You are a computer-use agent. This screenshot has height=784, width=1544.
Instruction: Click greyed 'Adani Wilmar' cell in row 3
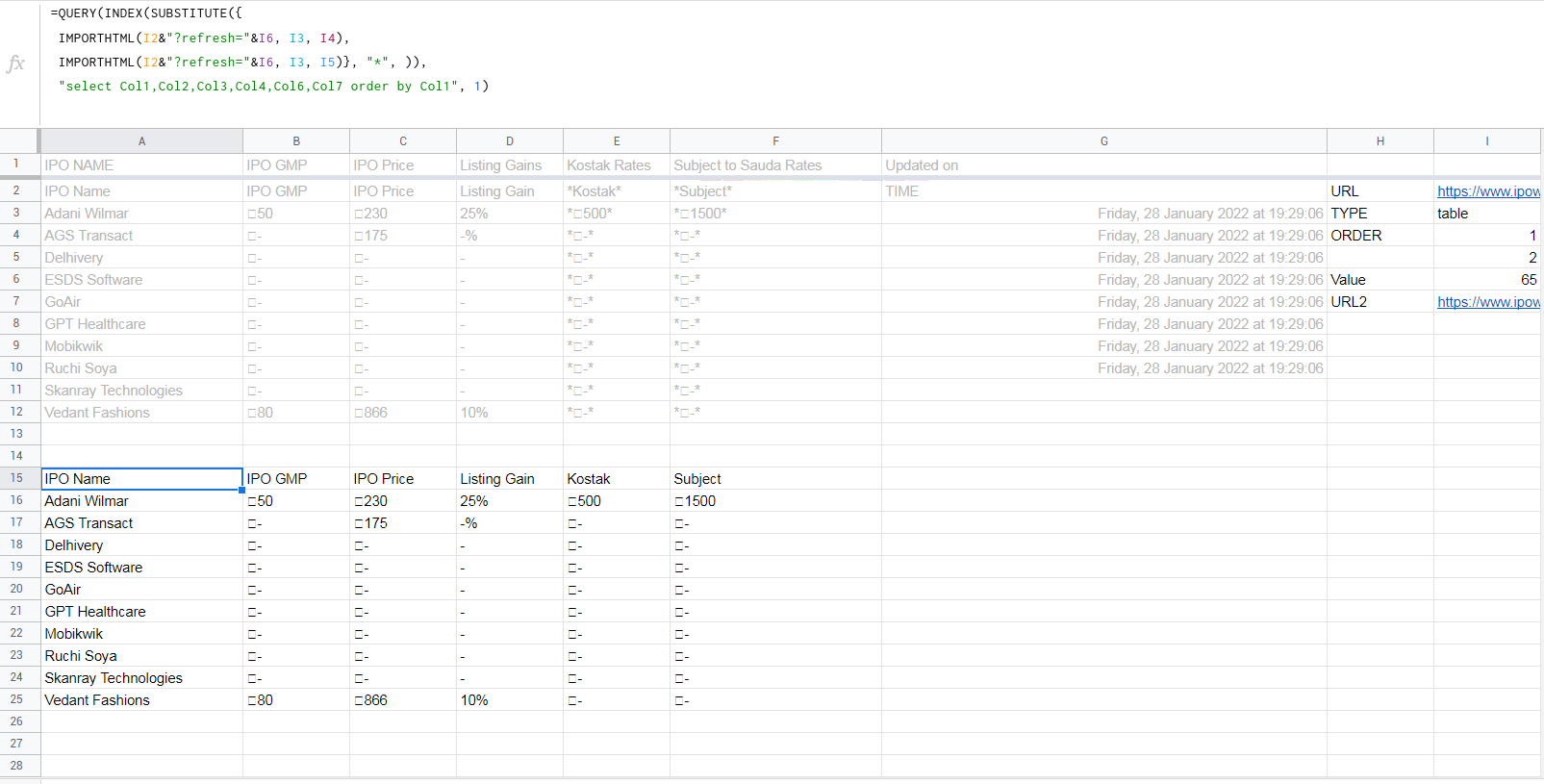(141, 214)
